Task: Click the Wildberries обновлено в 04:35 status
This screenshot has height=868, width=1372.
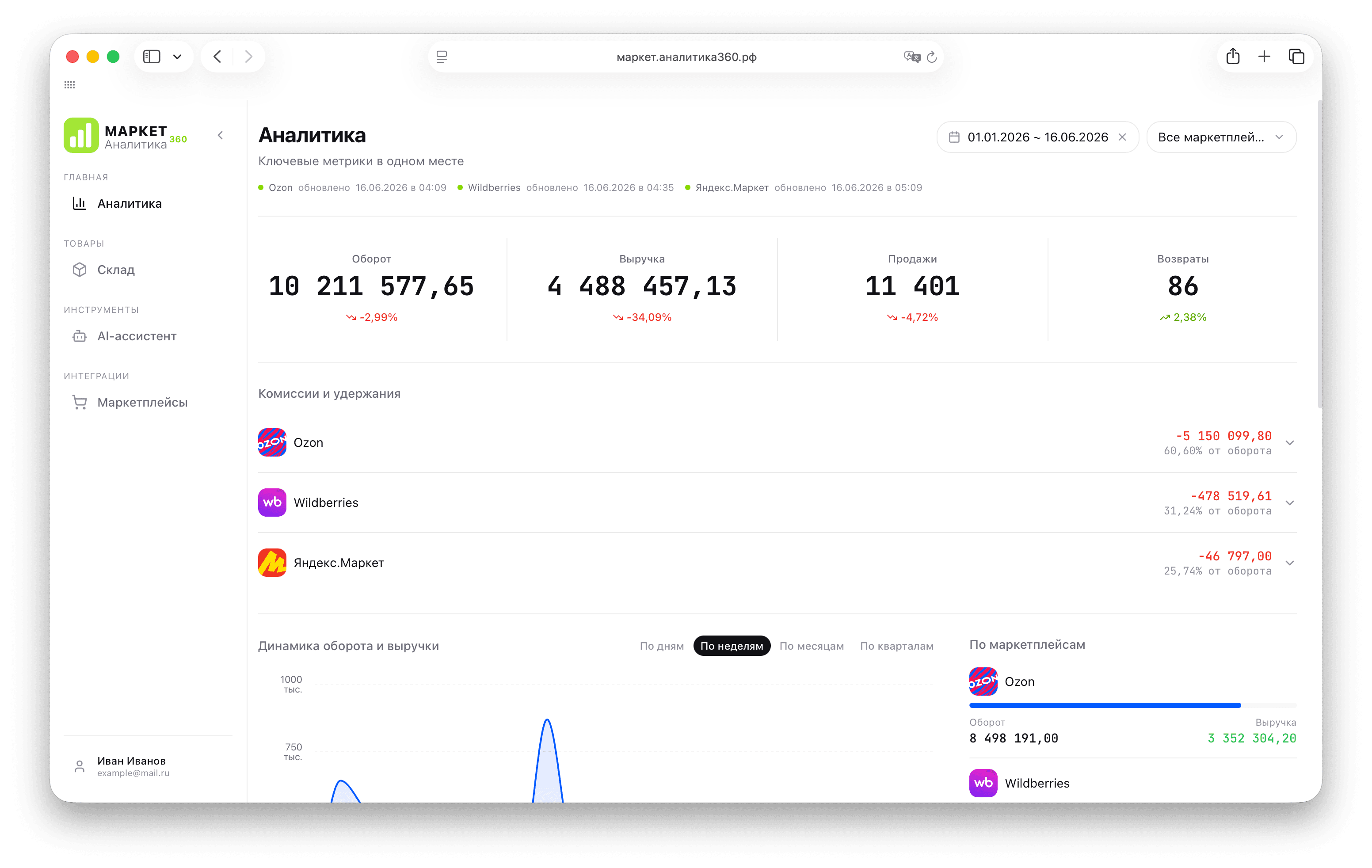Action: tap(566, 187)
